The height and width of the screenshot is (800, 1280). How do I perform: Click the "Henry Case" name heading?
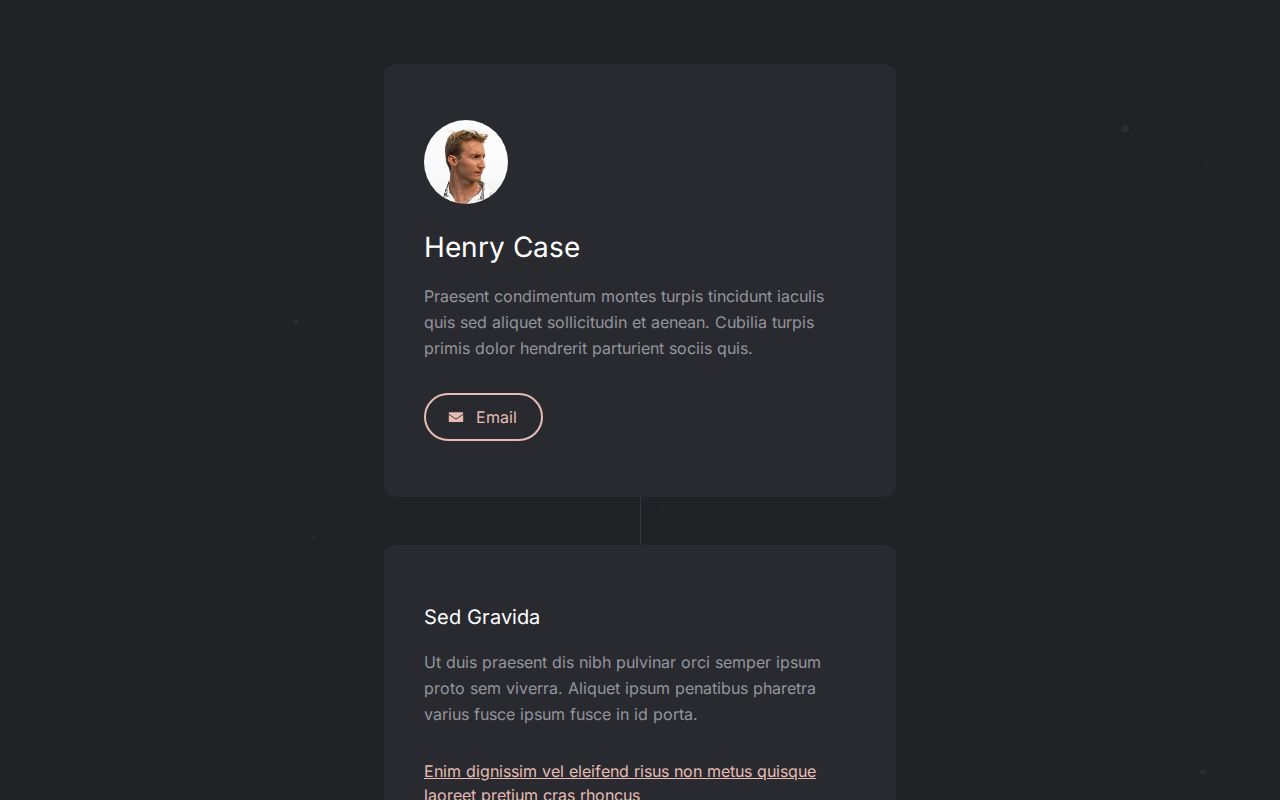(x=502, y=247)
